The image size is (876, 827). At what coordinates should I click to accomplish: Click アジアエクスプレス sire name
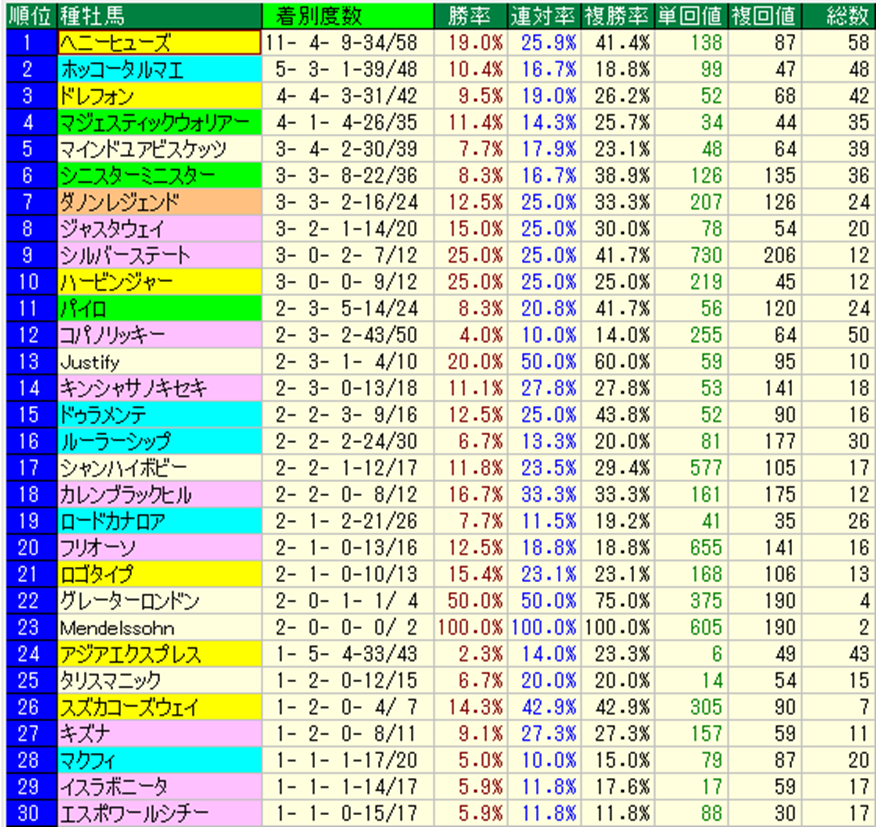pos(160,654)
